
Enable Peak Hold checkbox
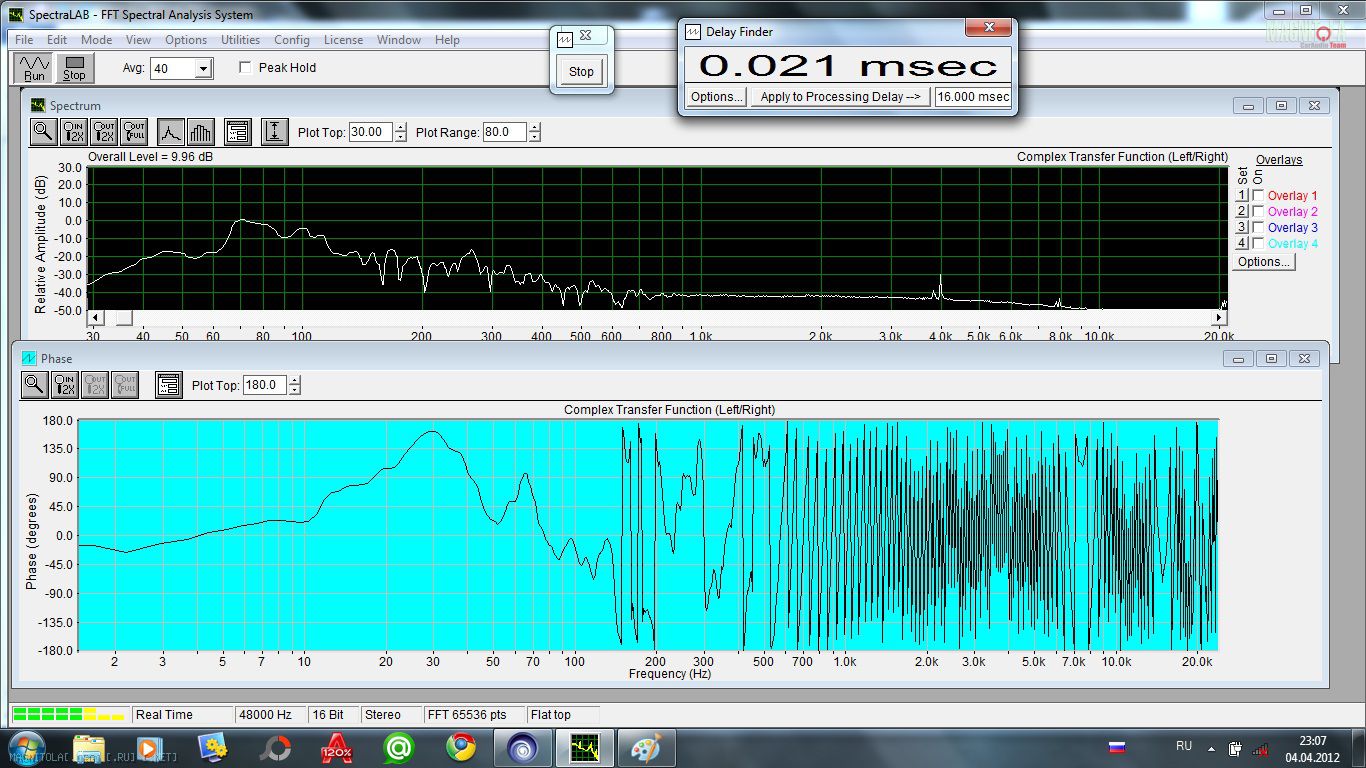[x=246, y=68]
